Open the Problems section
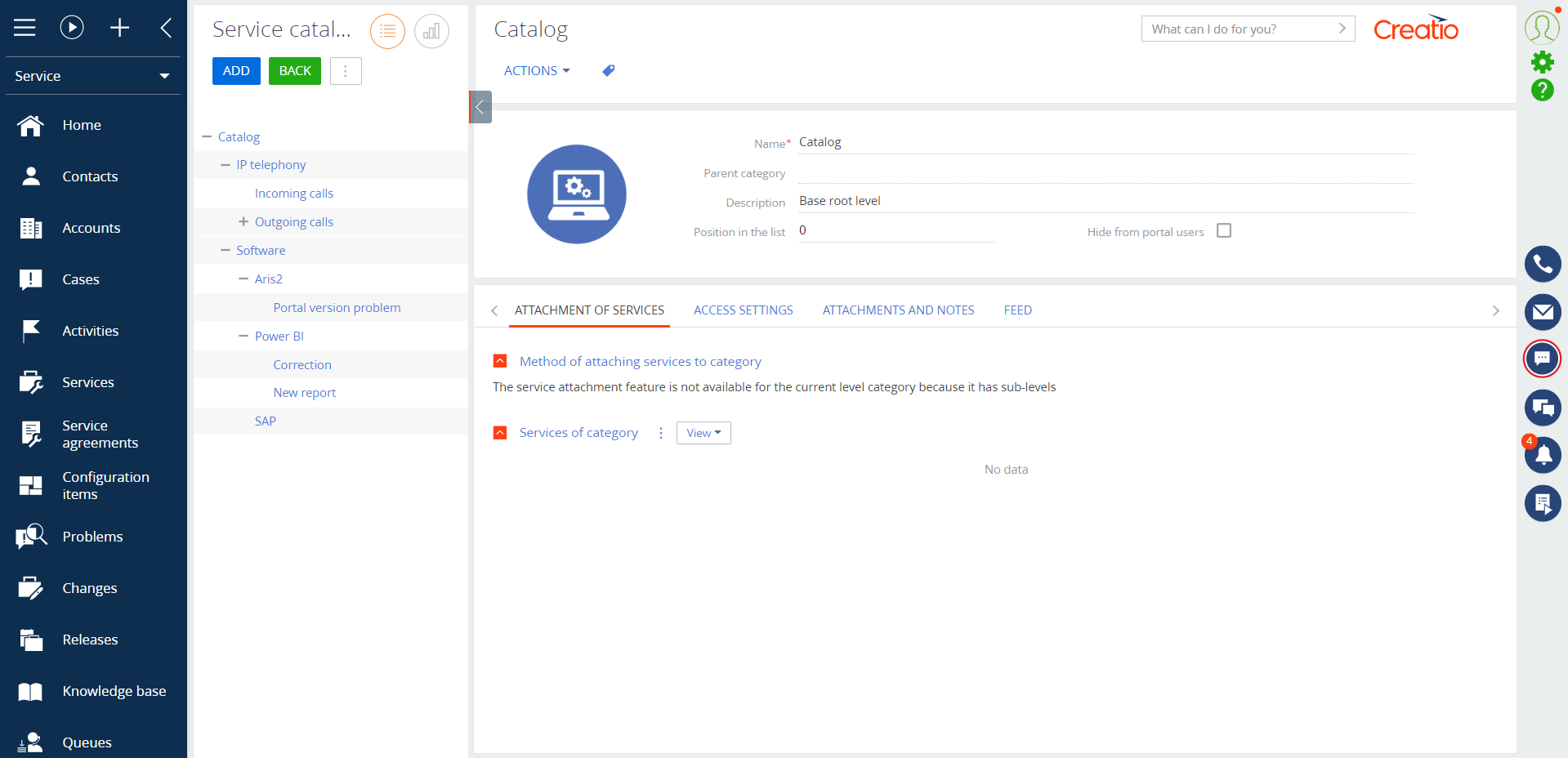 pyautogui.click(x=92, y=537)
